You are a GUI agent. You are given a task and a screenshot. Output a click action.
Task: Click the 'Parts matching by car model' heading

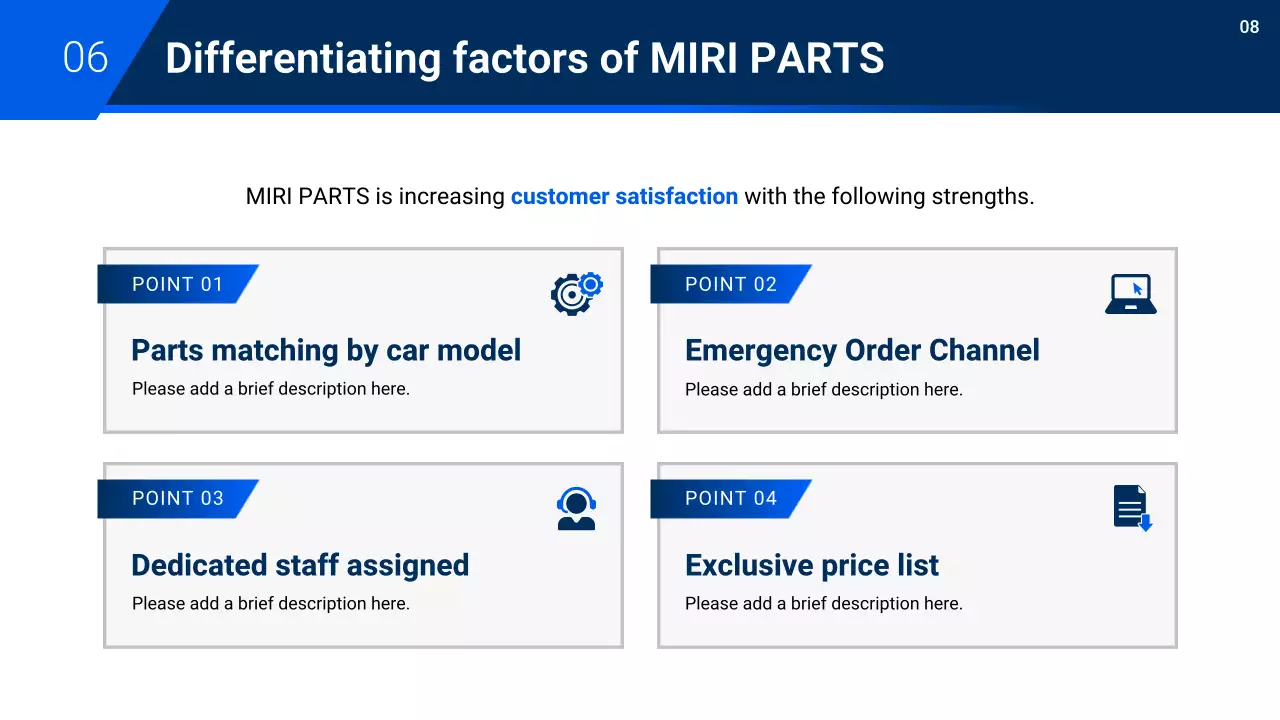coord(326,350)
